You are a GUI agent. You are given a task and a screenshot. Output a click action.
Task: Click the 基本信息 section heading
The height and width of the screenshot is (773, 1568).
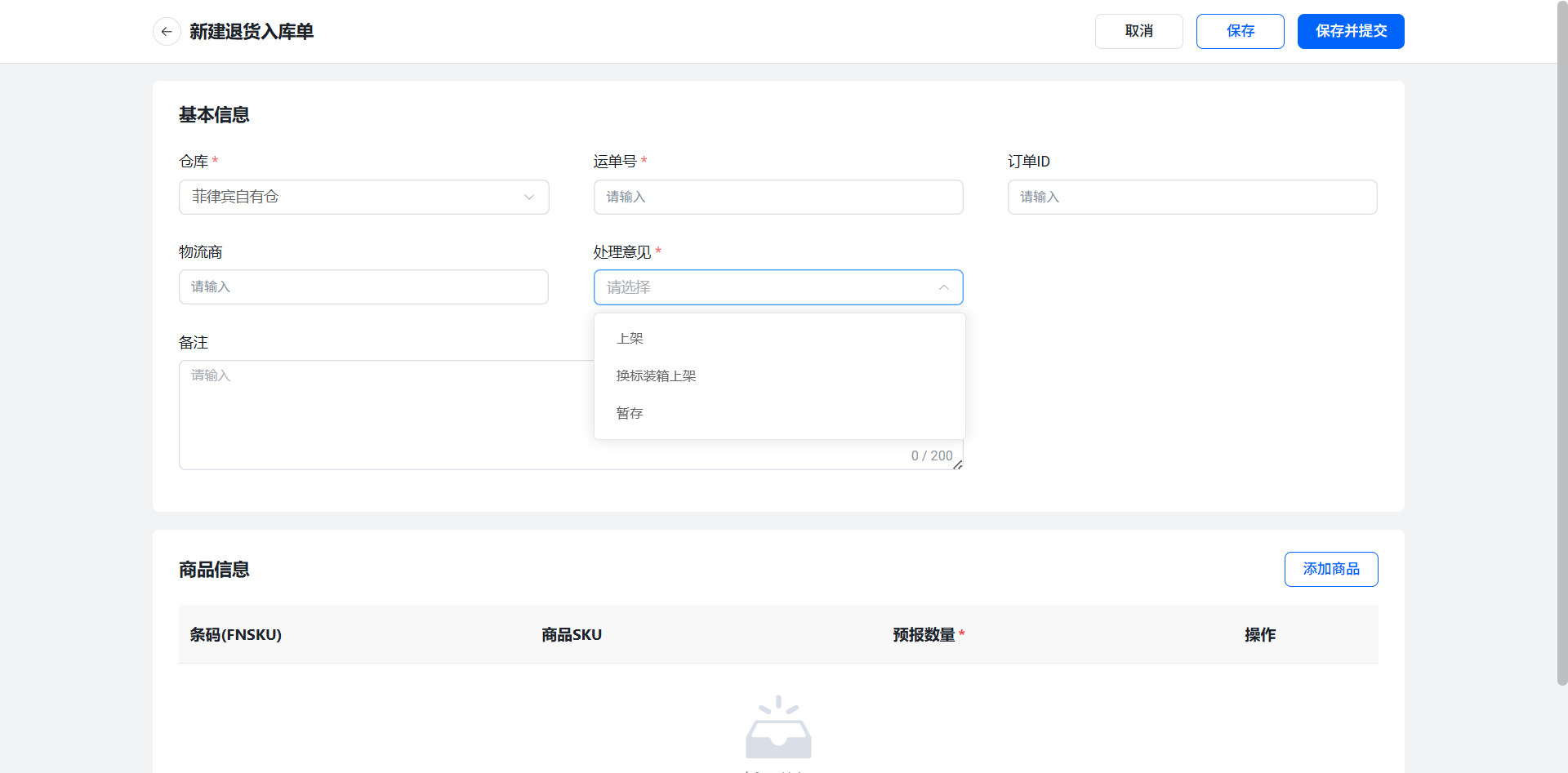[214, 115]
